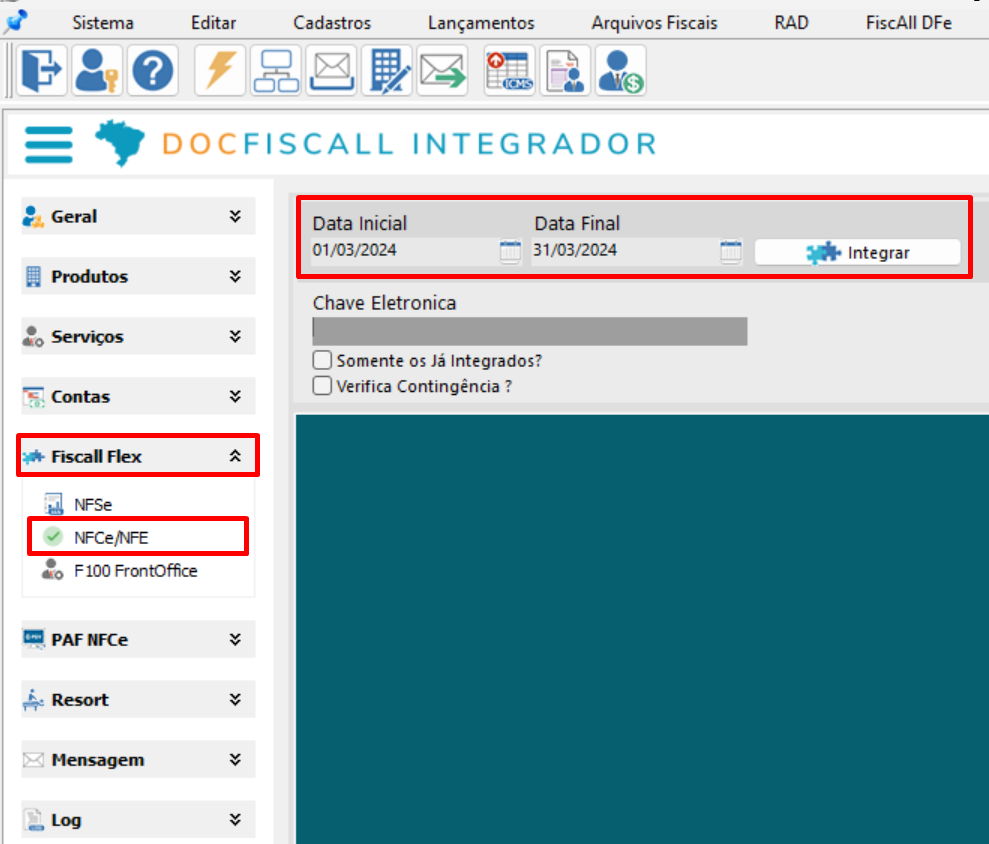Click the envelope with green arrow icon

442,70
